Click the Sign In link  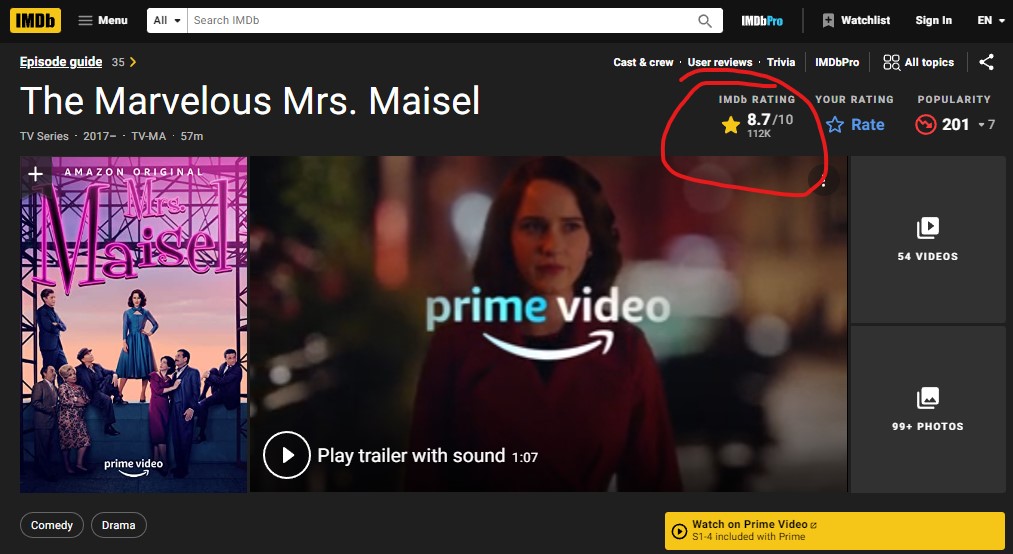click(933, 20)
